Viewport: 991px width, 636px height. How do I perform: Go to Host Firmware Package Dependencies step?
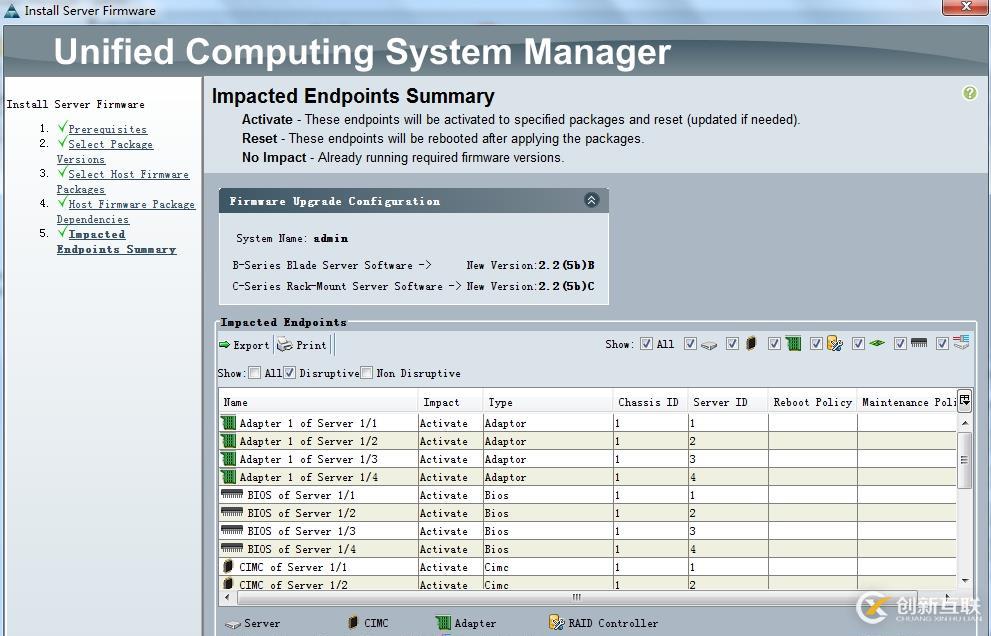(x=126, y=211)
